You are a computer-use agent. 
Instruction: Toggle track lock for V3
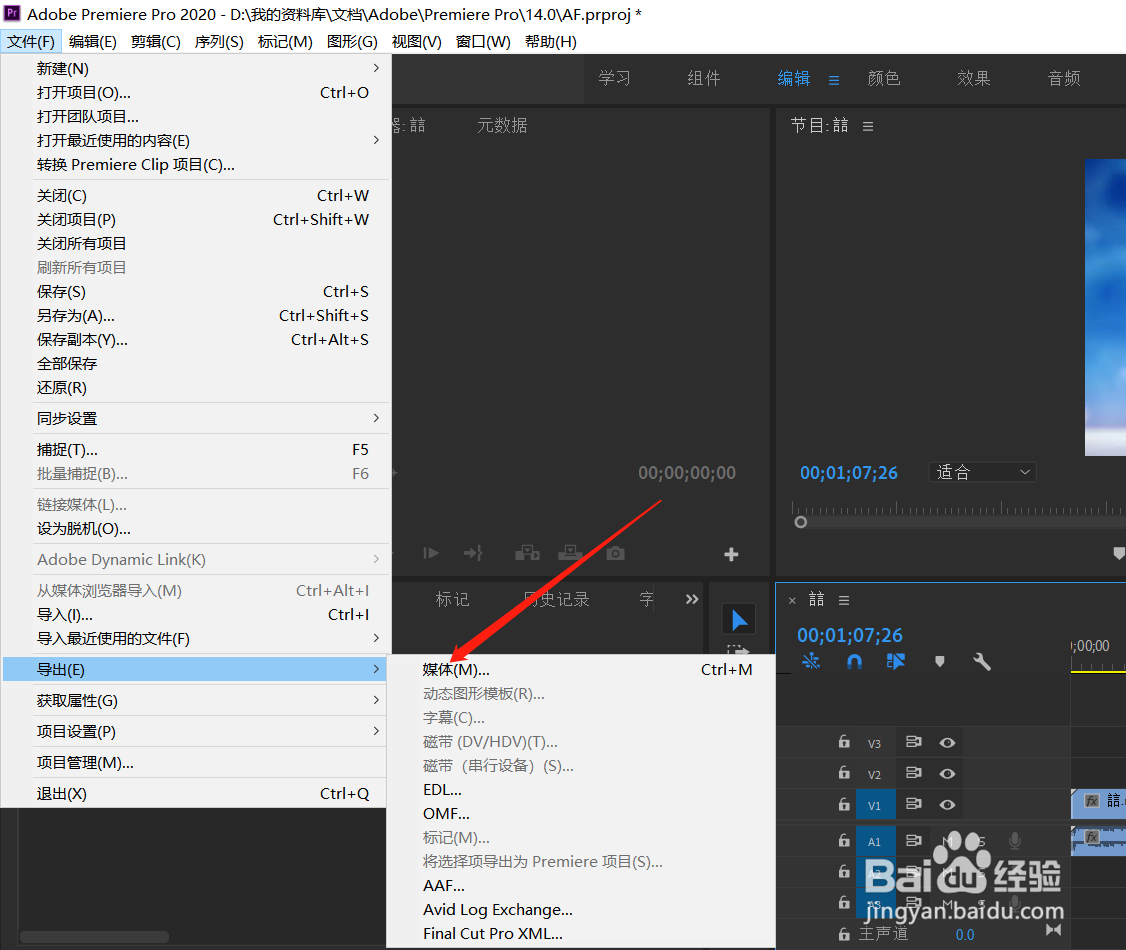[x=844, y=742]
